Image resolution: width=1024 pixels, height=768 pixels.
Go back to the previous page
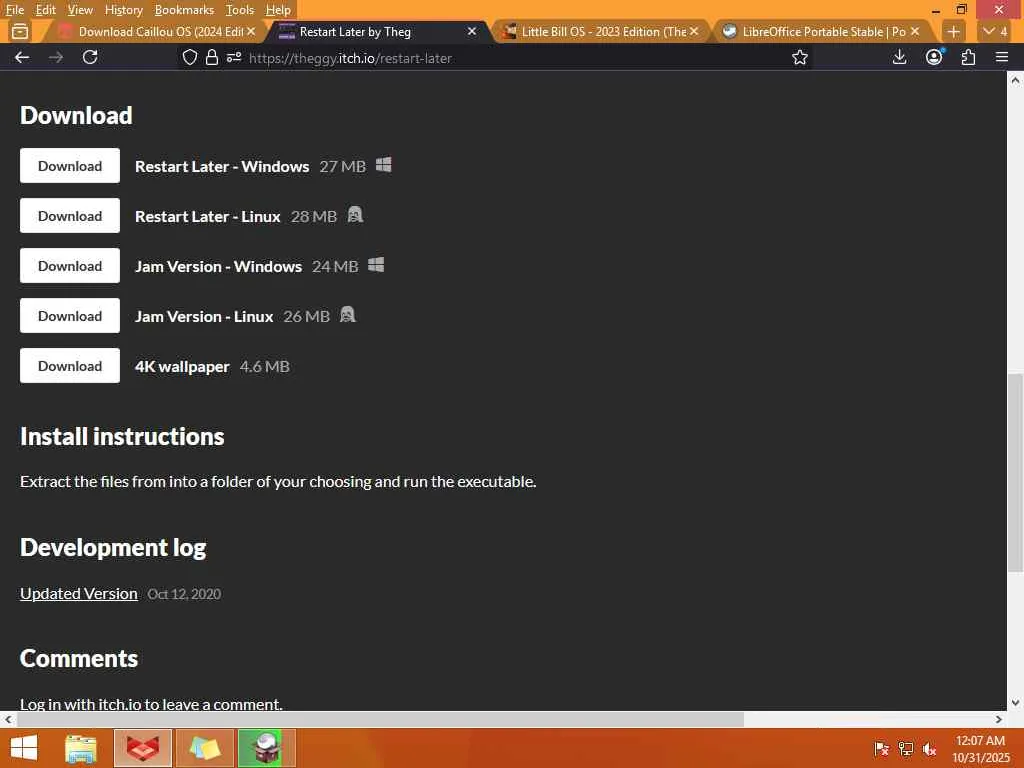pos(22,57)
